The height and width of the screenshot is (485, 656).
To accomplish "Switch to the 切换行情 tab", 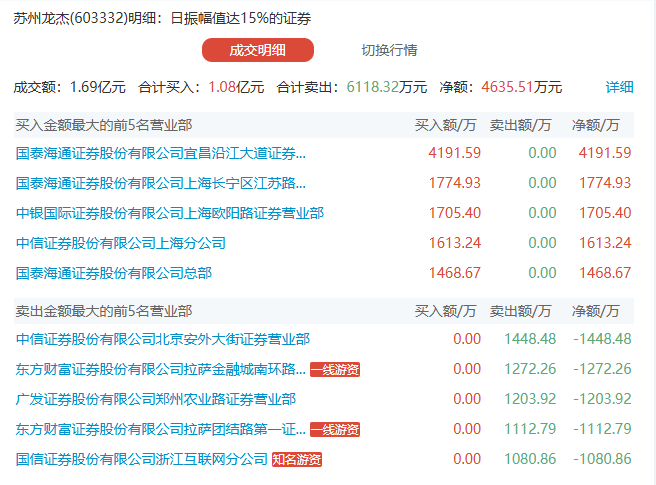I will (389, 50).
